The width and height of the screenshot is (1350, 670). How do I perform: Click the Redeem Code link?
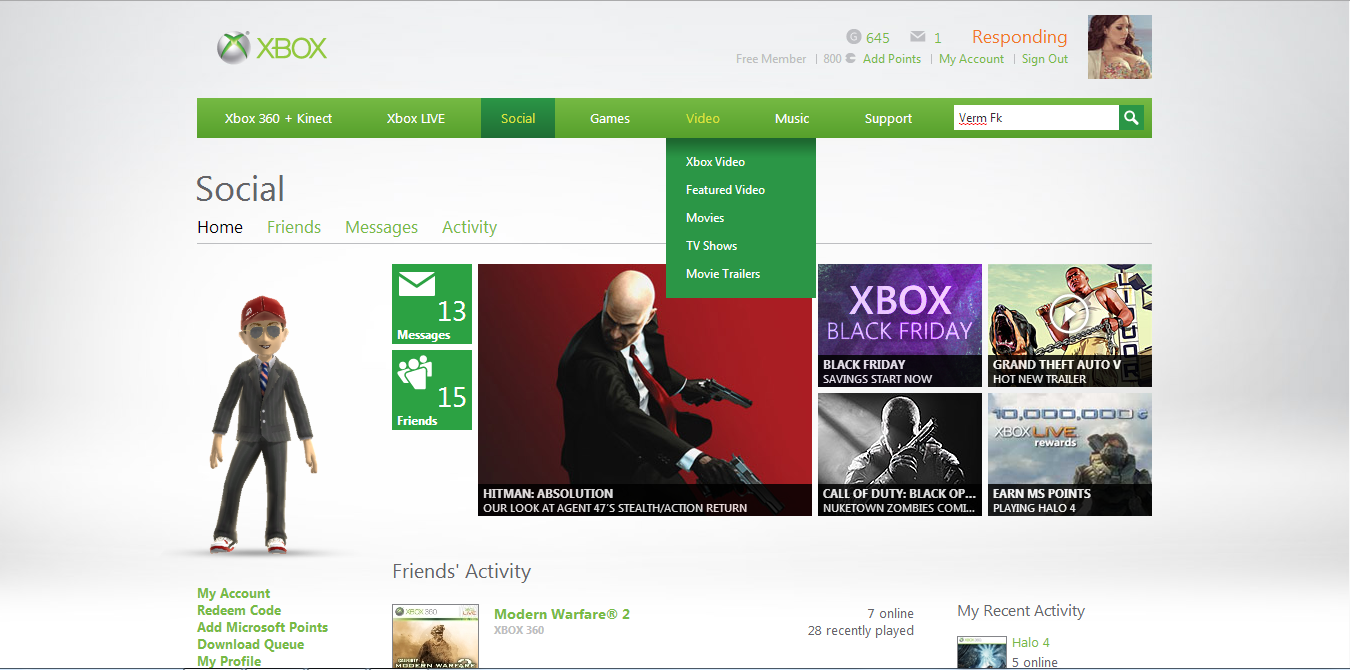[239, 611]
